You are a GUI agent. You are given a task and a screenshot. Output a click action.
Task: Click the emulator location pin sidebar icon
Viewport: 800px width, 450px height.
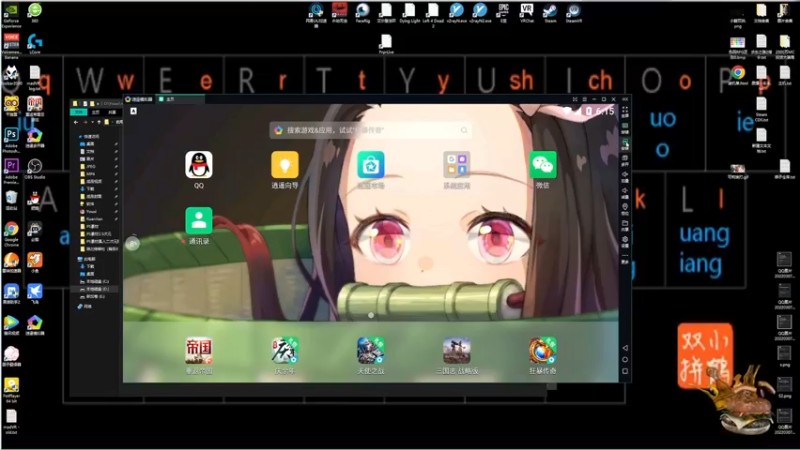point(625,209)
